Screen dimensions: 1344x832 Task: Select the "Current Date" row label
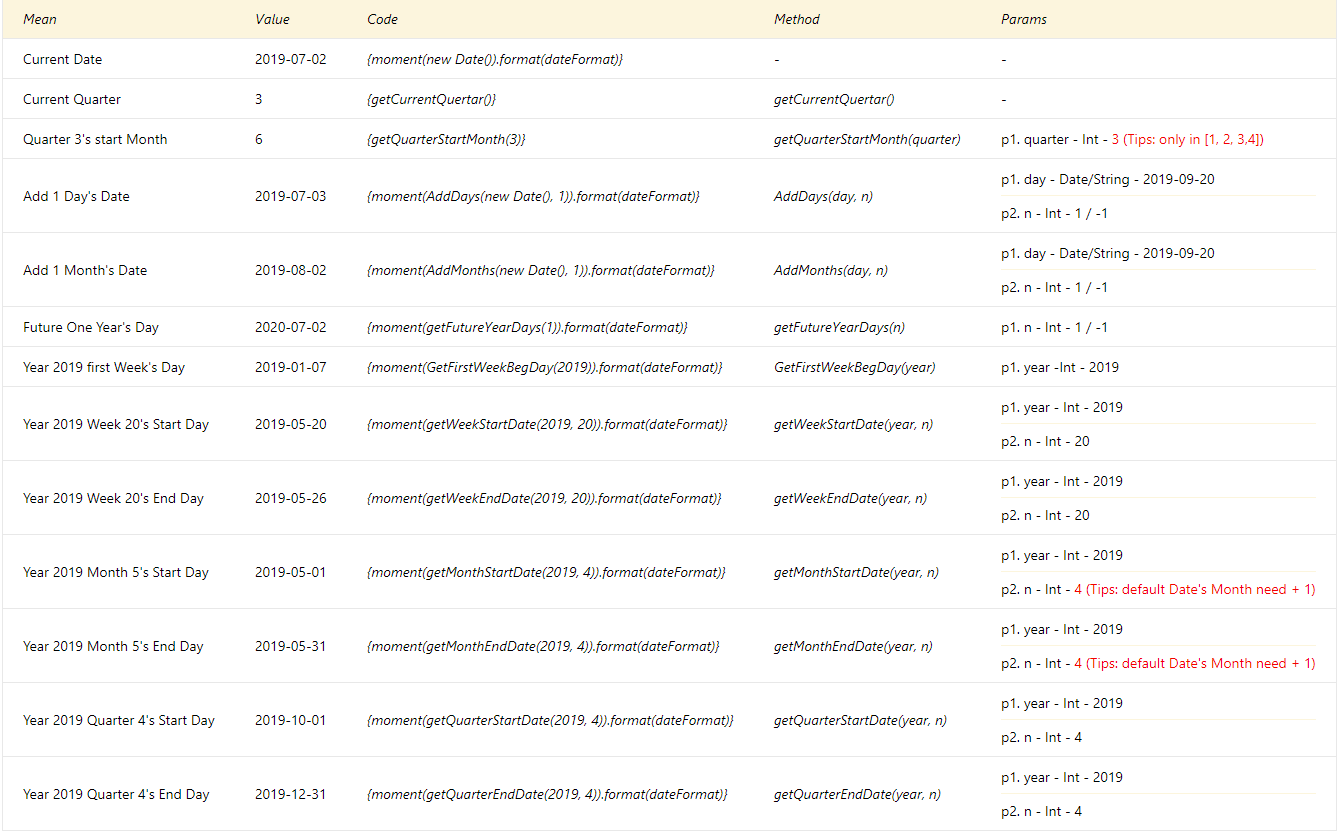63,59
